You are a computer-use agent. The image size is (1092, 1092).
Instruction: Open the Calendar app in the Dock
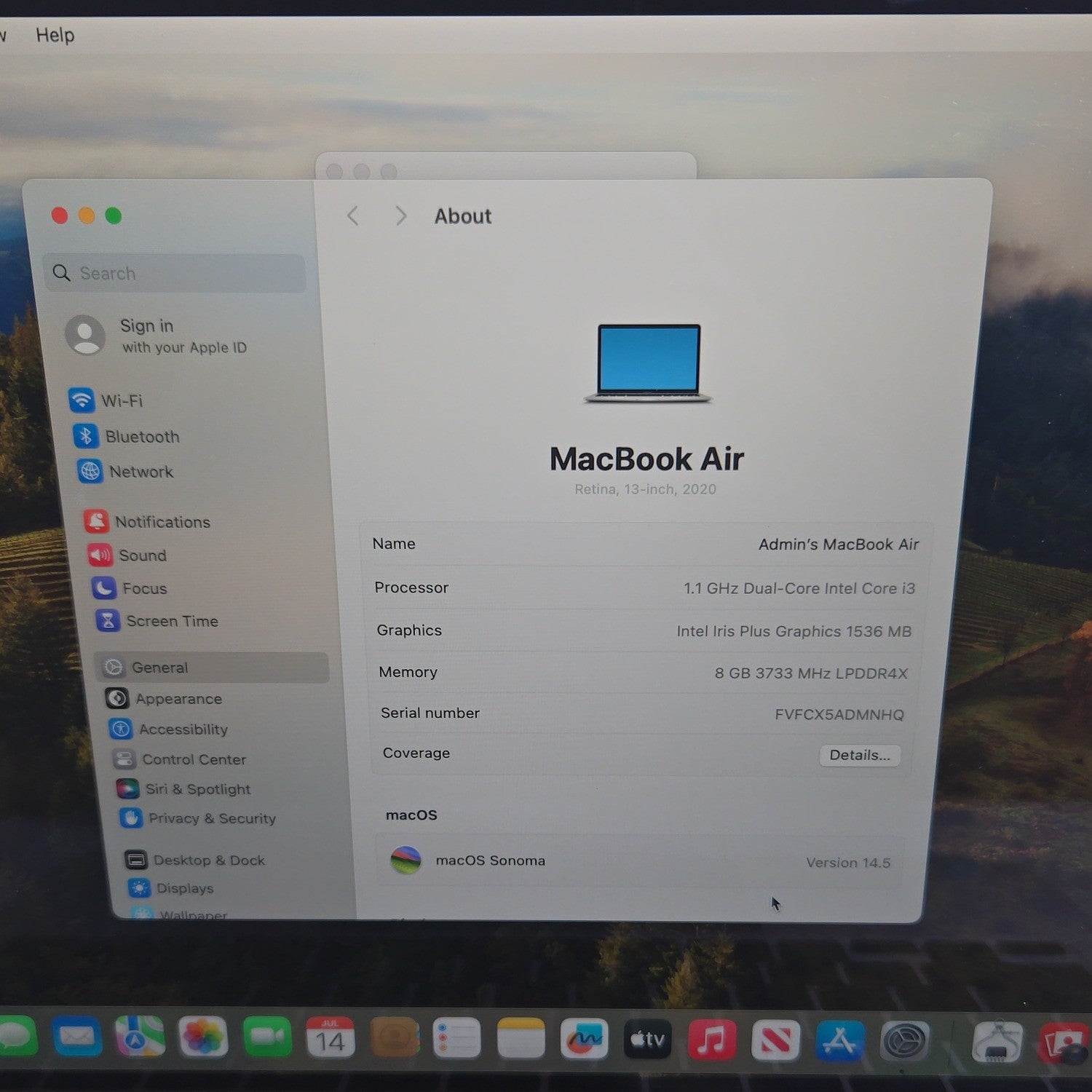pos(330,1037)
